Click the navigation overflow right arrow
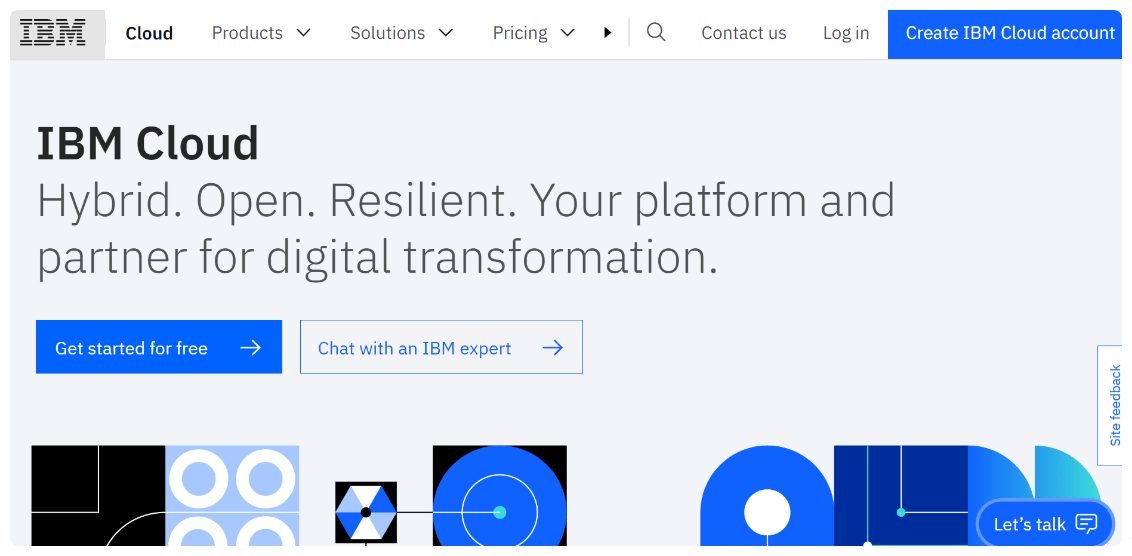This screenshot has height=556, width=1132. tap(607, 33)
